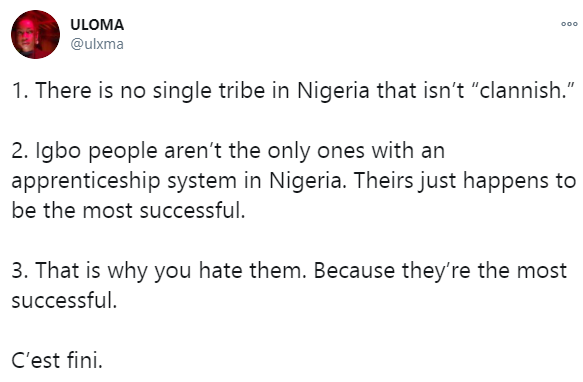
Task: Open the @ulxma handle link
Action: click(97, 44)
